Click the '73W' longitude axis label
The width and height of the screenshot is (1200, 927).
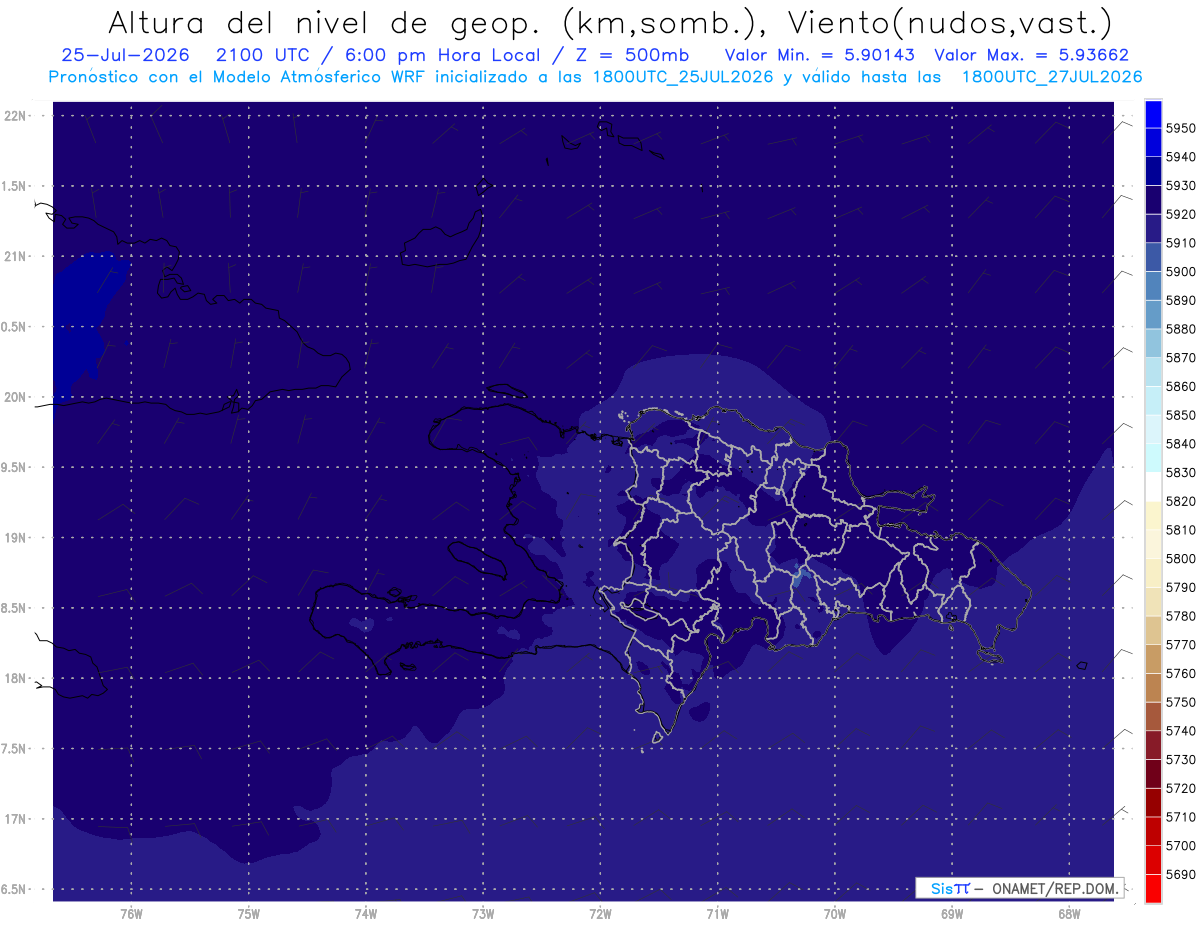pyautogui.click(x=483, y=914)
